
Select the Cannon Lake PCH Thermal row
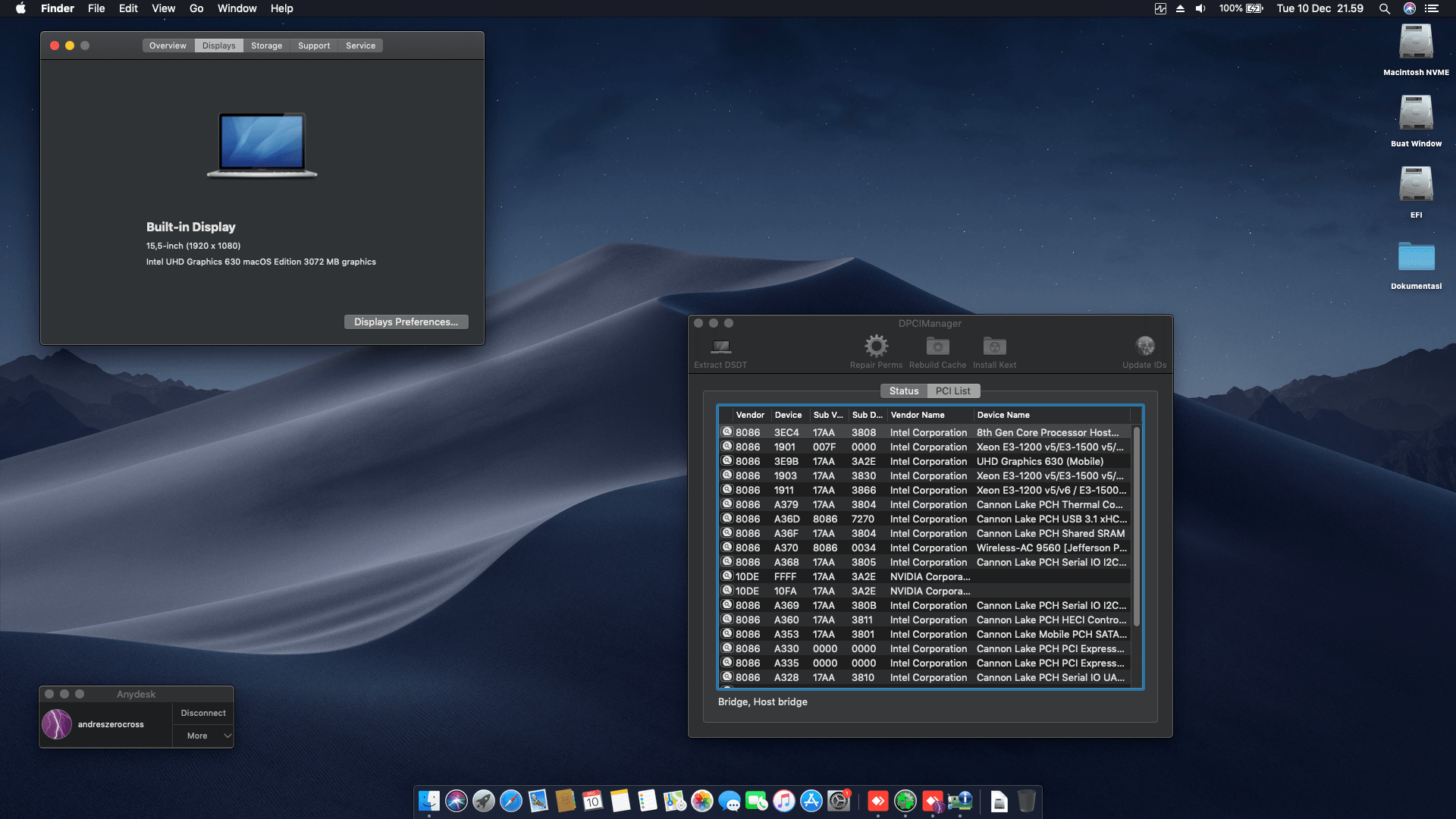point(925,504)
